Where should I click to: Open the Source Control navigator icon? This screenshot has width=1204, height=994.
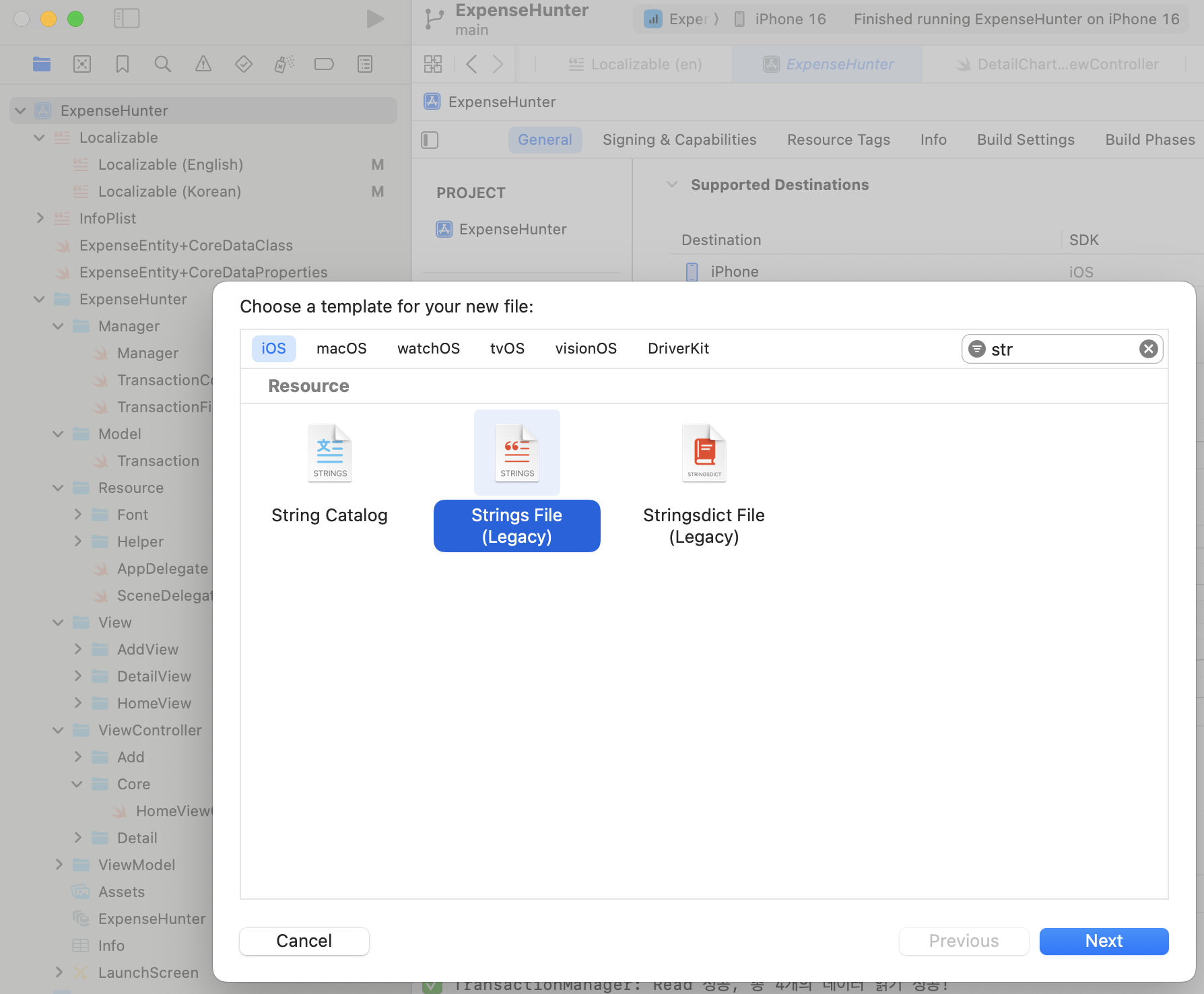tap(82, 64)
